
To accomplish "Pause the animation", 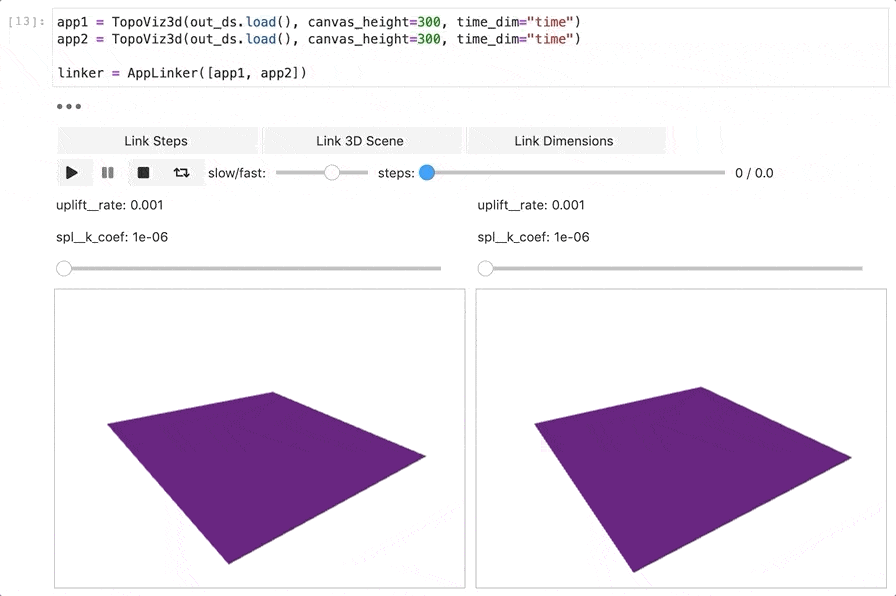I will tap(107, 173).
